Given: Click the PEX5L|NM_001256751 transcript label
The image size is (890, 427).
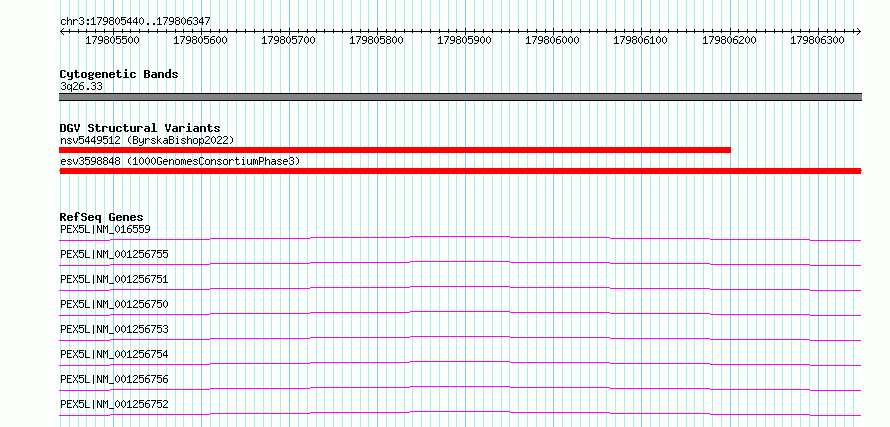Looking at the screenshot, I should 114,279.
